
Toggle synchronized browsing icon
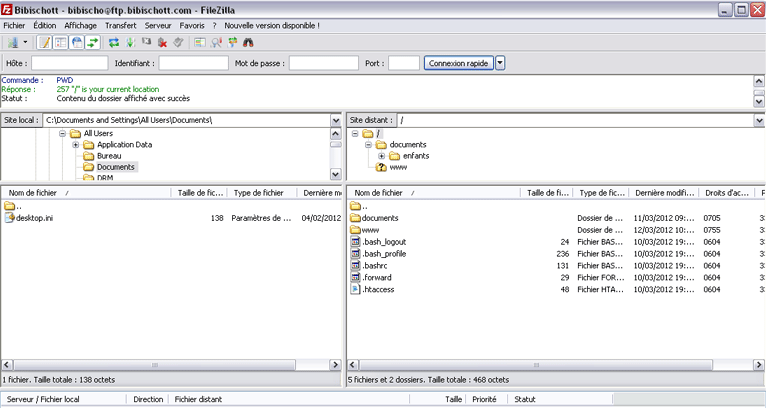click(x=232, y=43)
